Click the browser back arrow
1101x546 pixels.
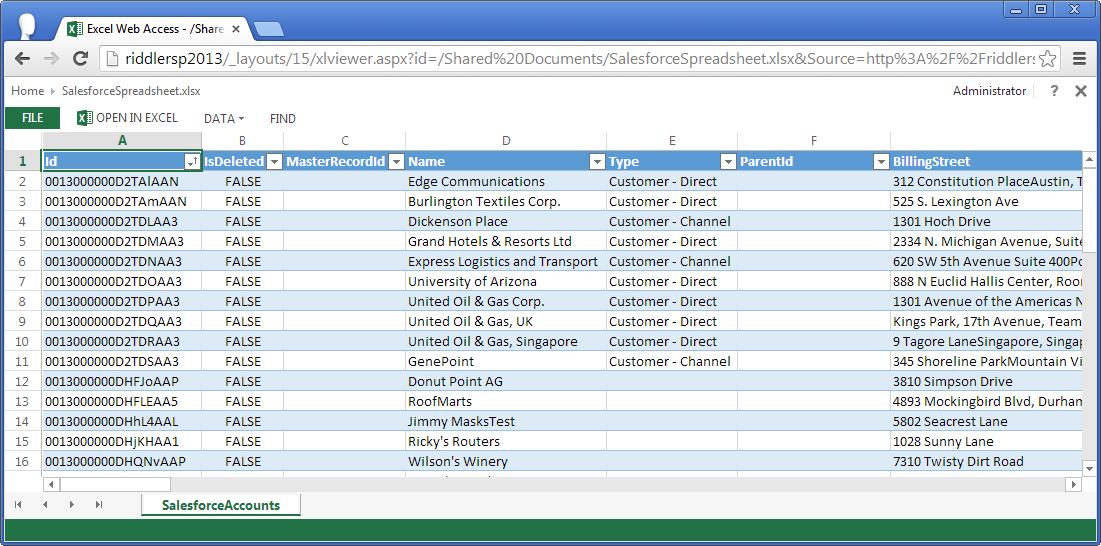pyautogui.click(x=22, y=59)
